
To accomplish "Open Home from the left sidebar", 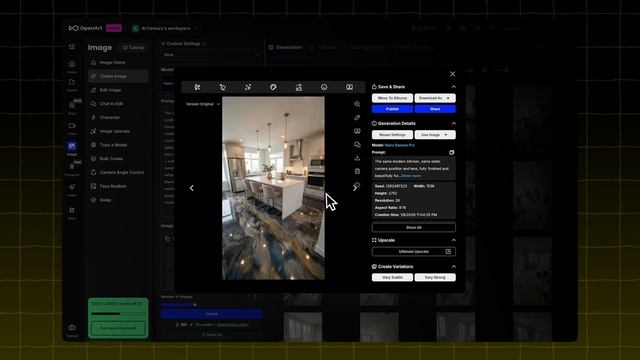I will [72, 66].
